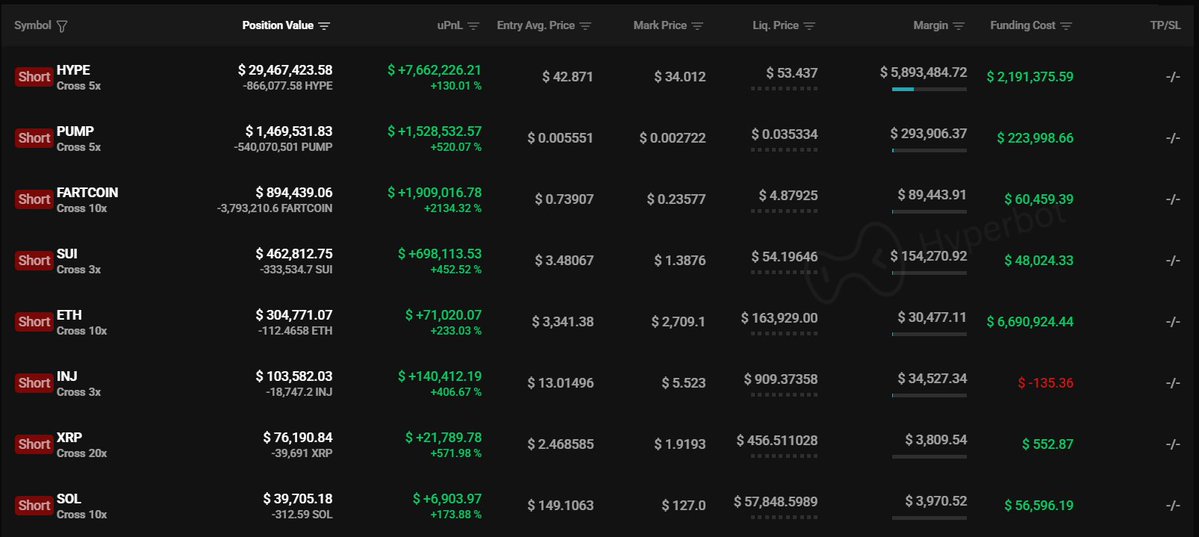Click the Funding Cost header label
The height and width of the screenshot is (537, 1199).
click(1023, 25)
